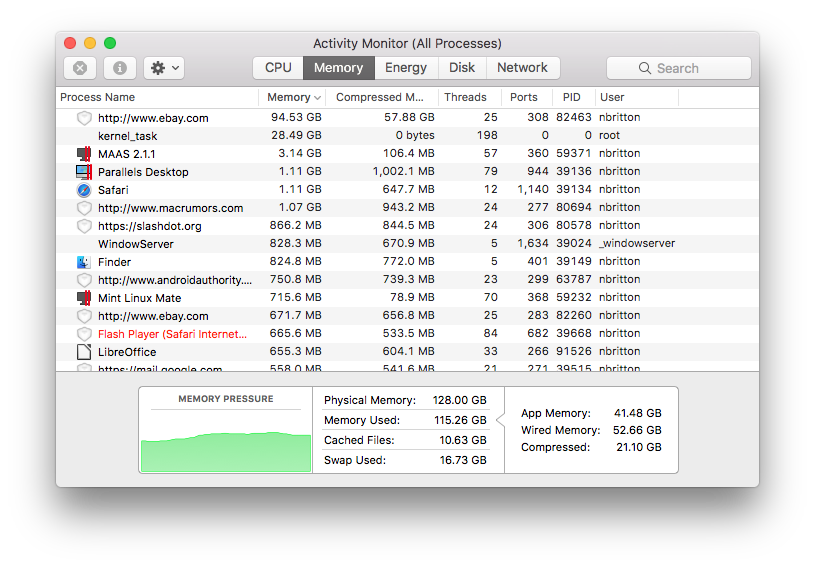Image resolution: width=815 pixels, height=567 pixels.
Task: Select the Memory tab
Action: click(338, 68)
